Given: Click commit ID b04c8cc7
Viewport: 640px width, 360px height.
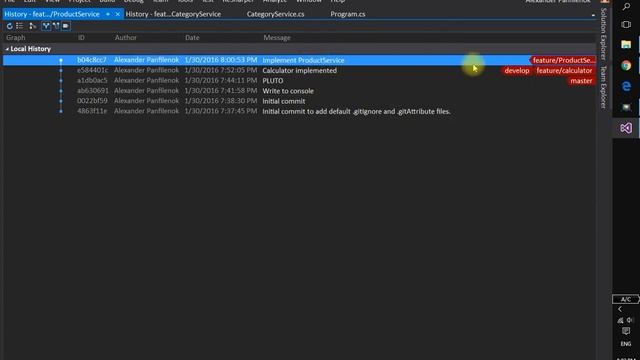Looking at the screenshot, I should point(92,60).
